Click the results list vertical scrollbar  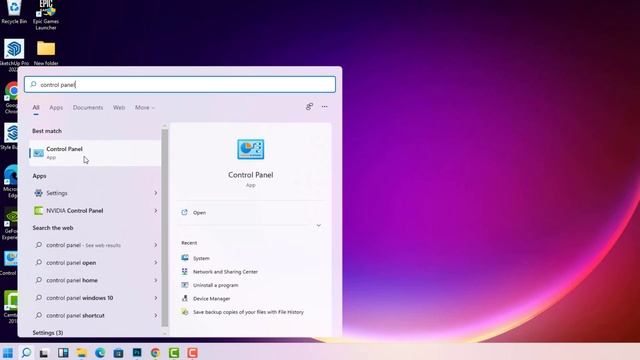click(165, 228)
